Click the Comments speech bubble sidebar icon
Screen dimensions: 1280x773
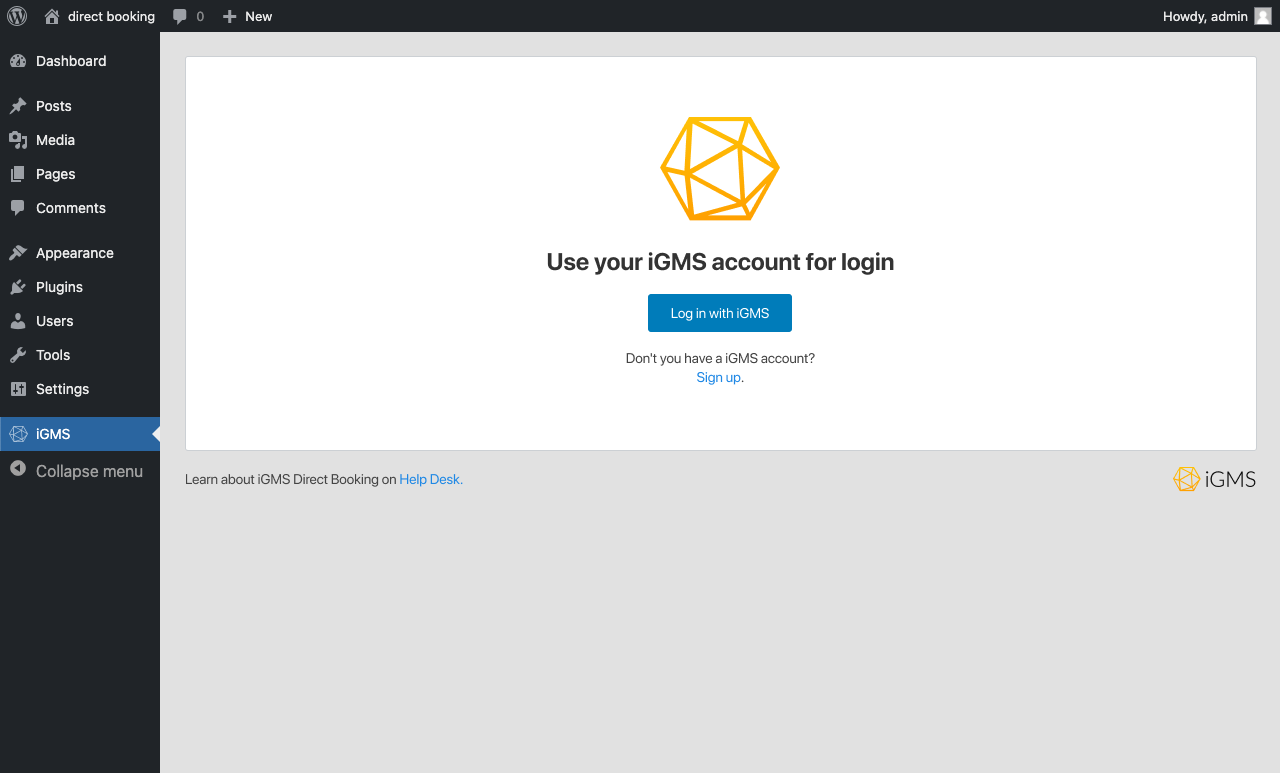point(18,208)
